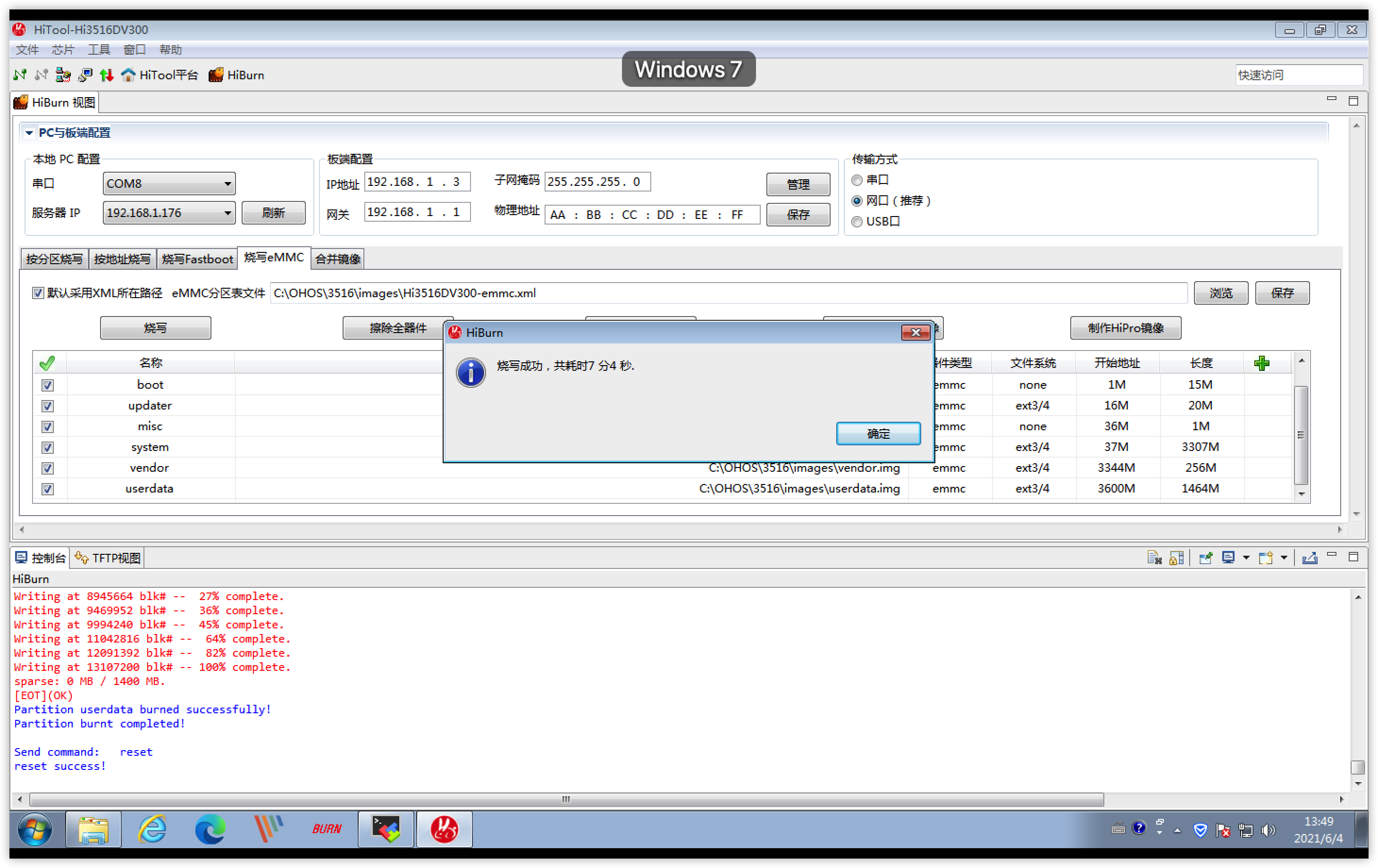Open the 芯片 menu

tap(63, 50)
